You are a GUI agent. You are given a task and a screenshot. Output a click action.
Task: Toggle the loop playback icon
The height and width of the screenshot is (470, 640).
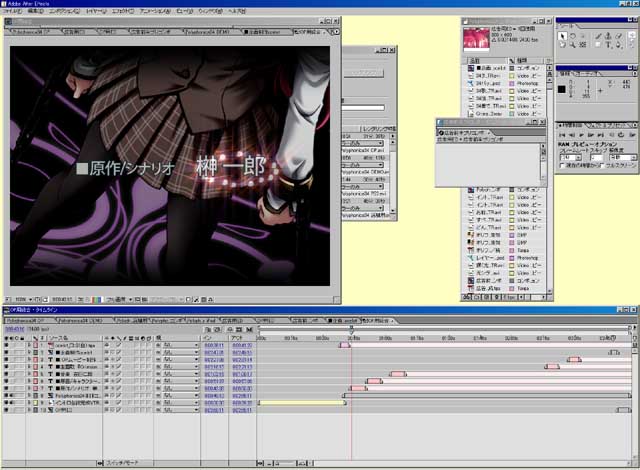point(621,135)
